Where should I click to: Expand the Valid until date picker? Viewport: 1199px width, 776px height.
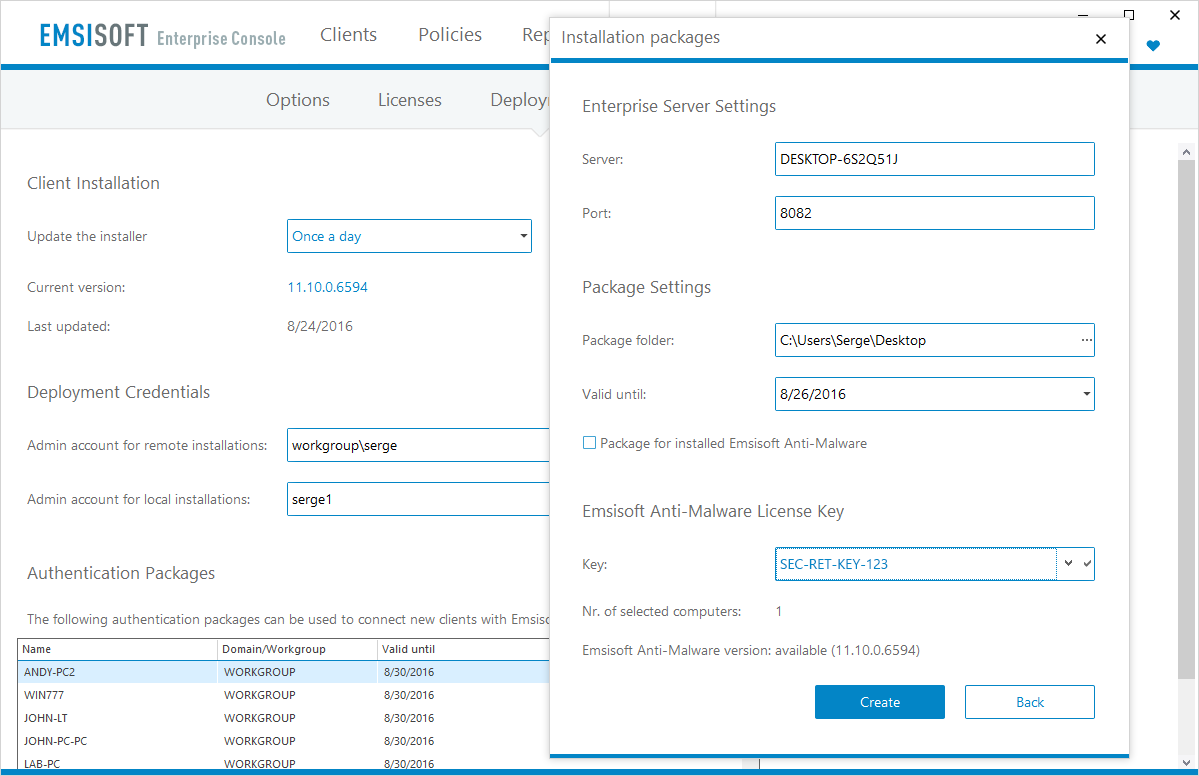pos(1086,394)
